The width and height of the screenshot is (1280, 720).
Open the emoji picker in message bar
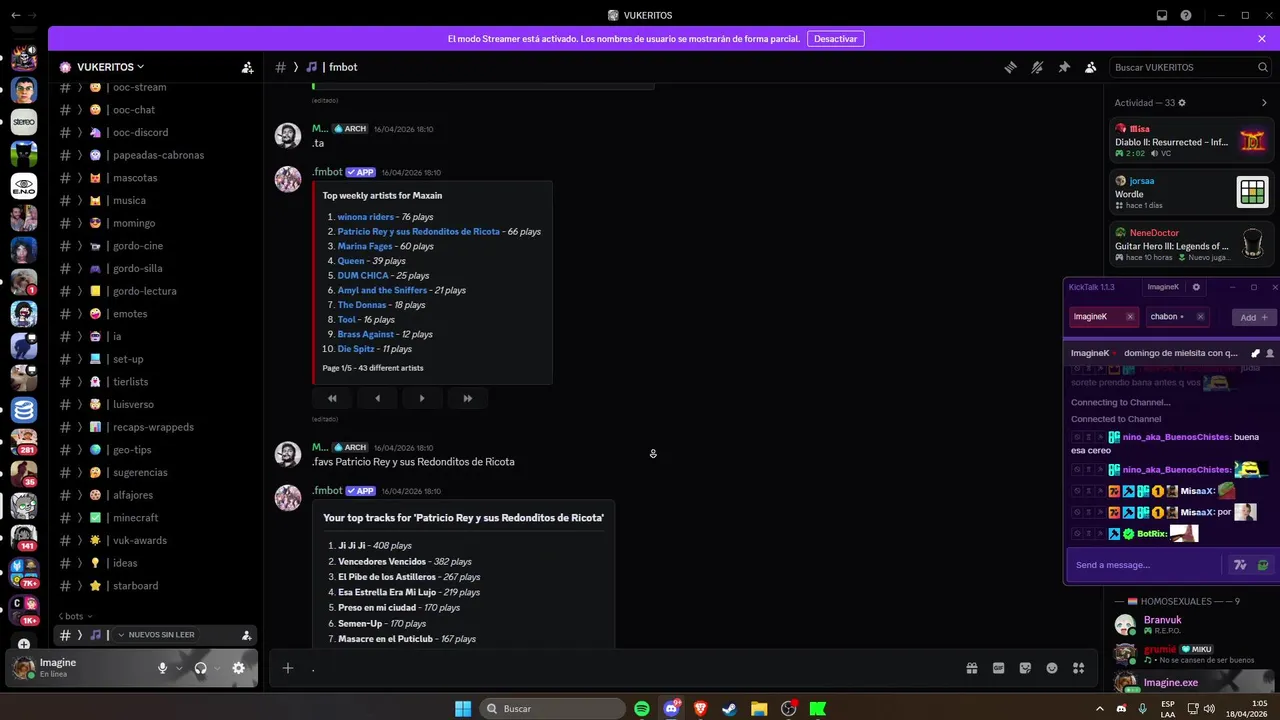(x=1052, y=668)
